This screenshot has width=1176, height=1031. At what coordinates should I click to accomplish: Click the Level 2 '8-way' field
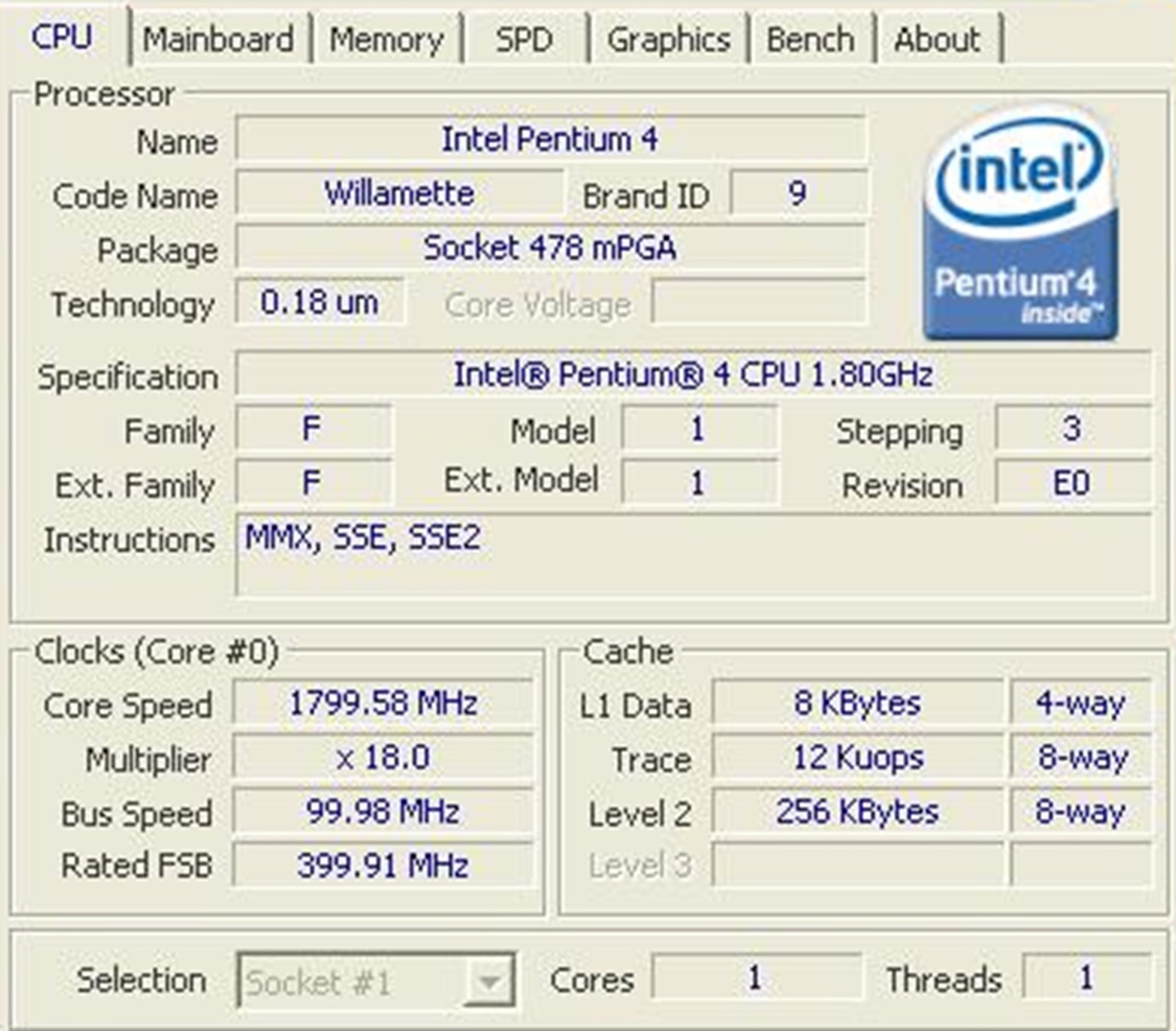(1081, 812)
